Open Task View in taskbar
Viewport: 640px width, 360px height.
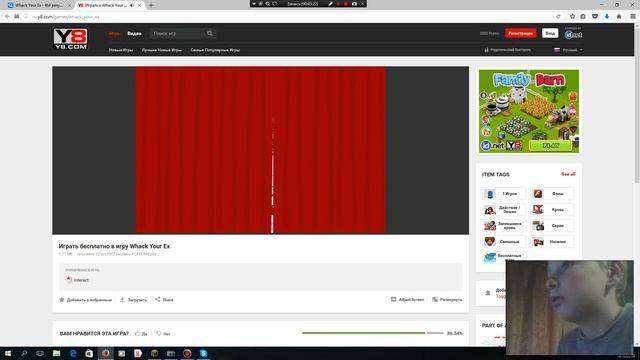[x=40, y=353]
